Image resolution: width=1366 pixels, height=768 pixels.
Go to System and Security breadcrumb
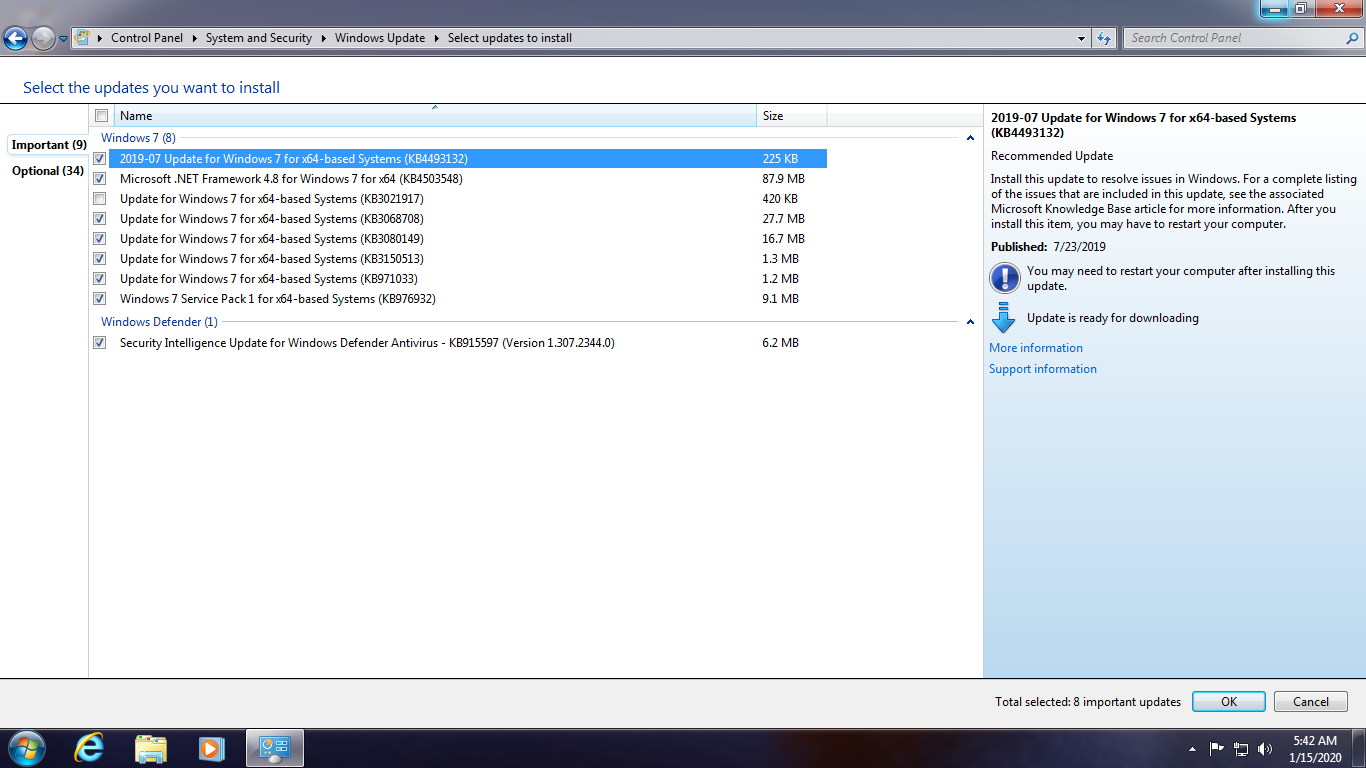tap(259, 38)
